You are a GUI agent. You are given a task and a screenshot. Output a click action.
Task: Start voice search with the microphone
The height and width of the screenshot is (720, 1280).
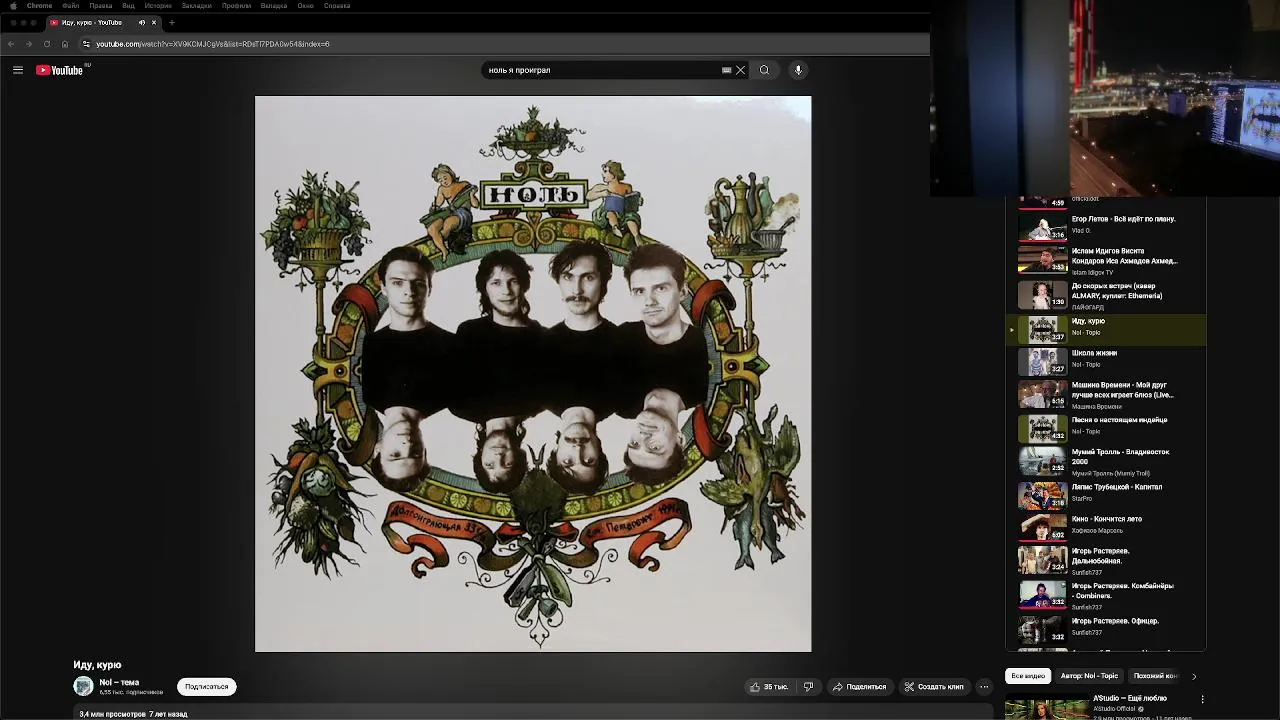[x=798, y=70]
